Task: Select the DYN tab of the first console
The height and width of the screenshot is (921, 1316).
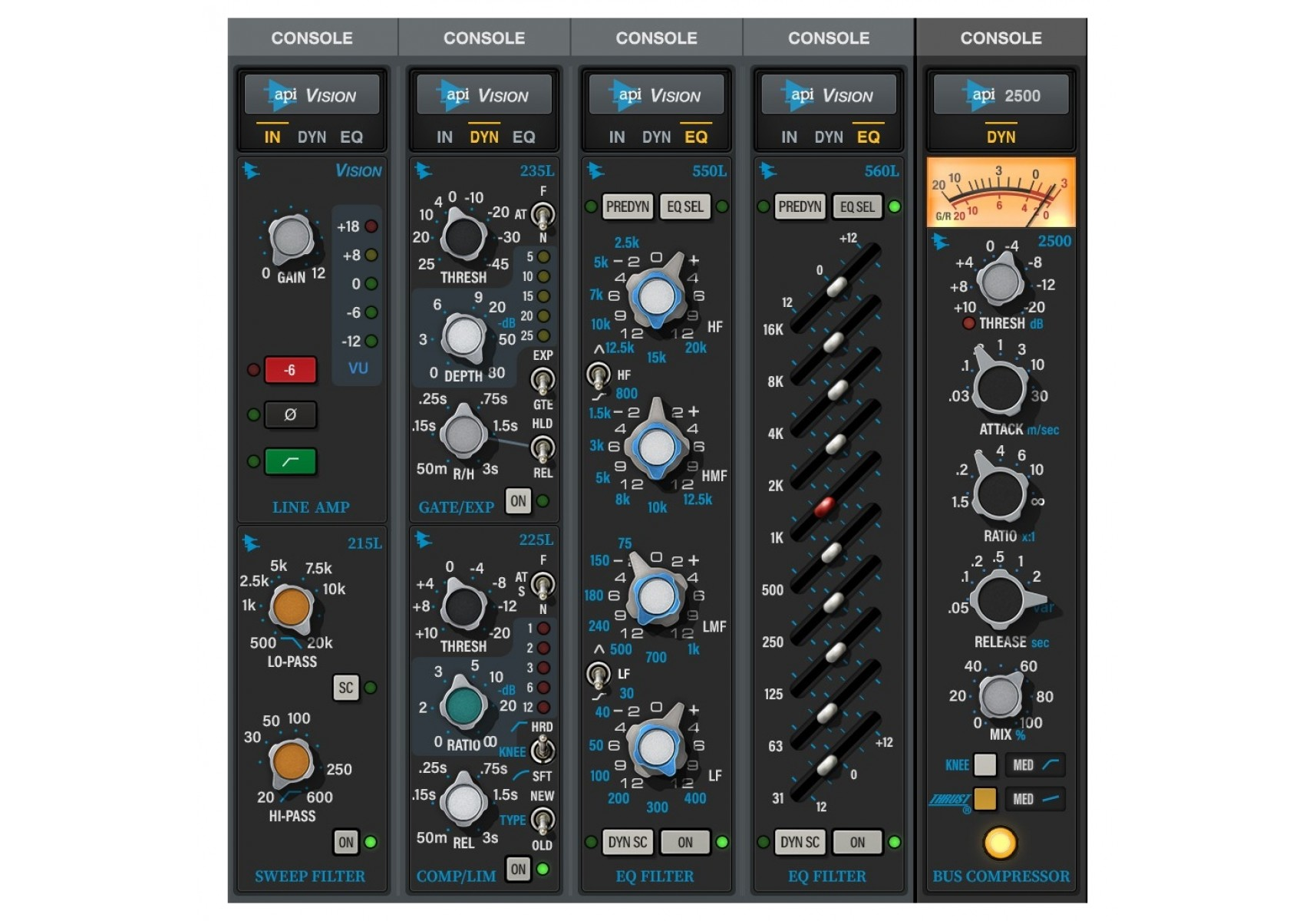Action: [x=312, y=137]
